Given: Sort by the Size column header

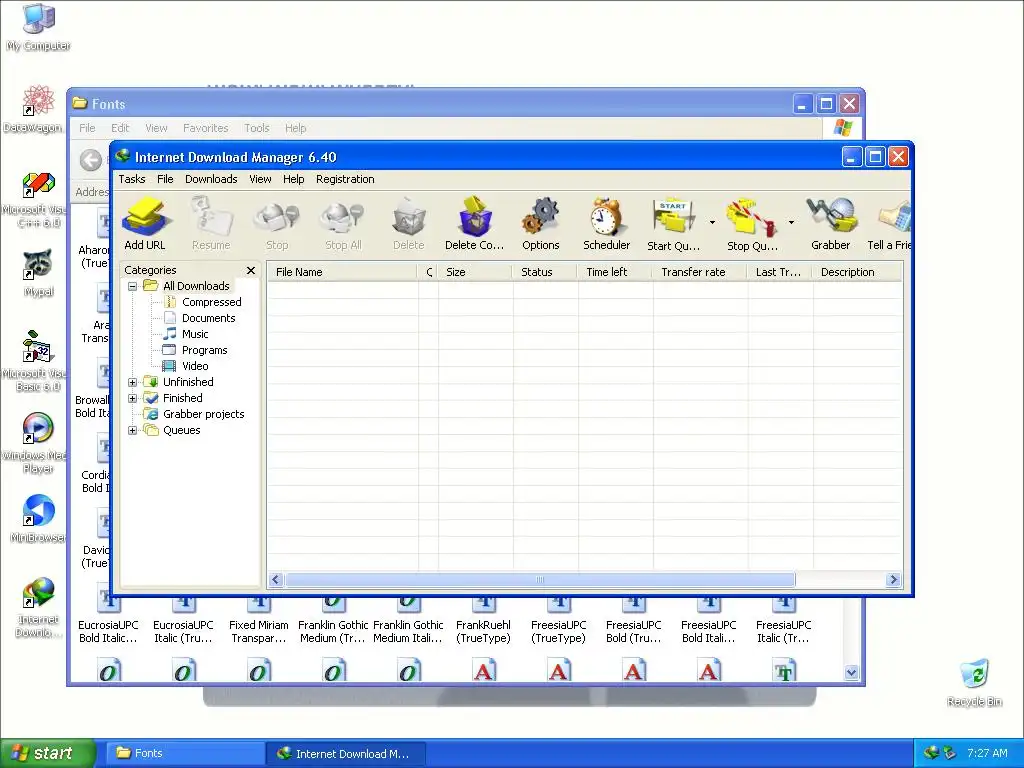Looking at the screenshot, I should (x=475, y=272).
